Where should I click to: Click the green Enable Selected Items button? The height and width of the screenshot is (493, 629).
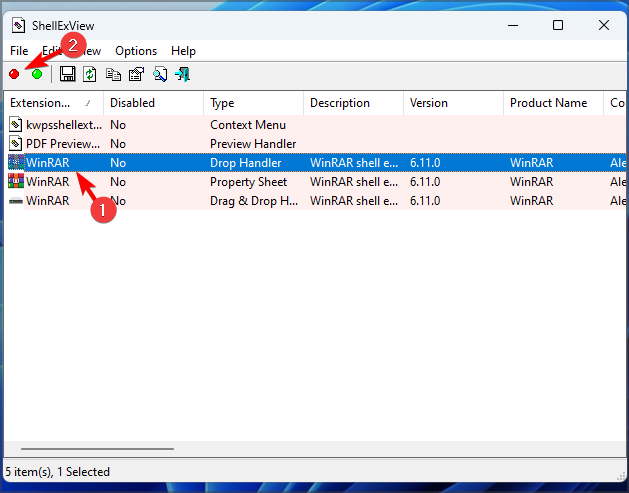[37, 74]
